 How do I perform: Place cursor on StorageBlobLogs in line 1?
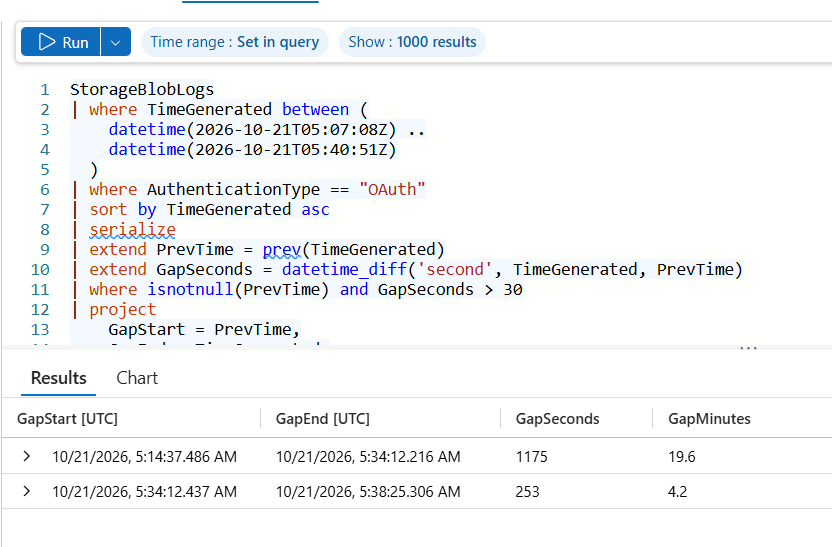pyautogui.click(x=142, y=89)
